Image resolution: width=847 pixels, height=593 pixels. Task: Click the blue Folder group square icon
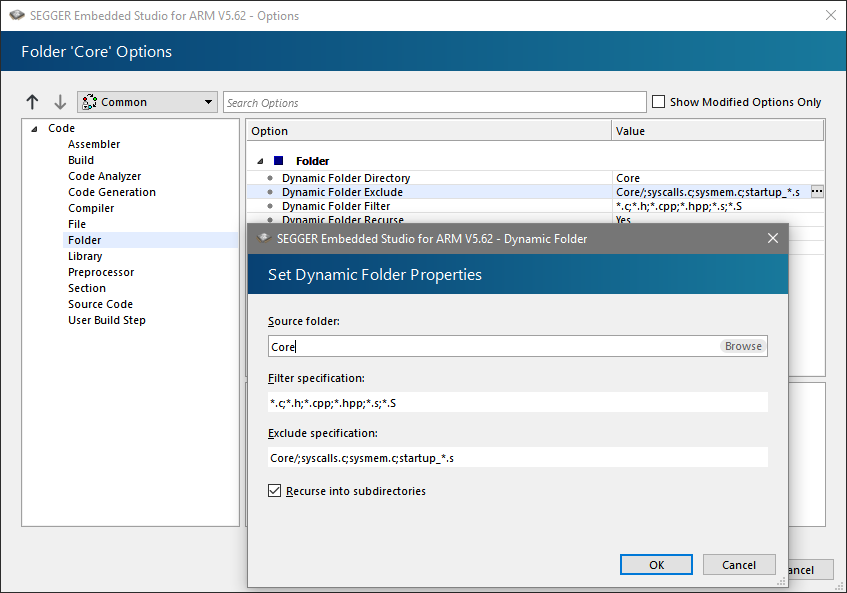(278, 160)
